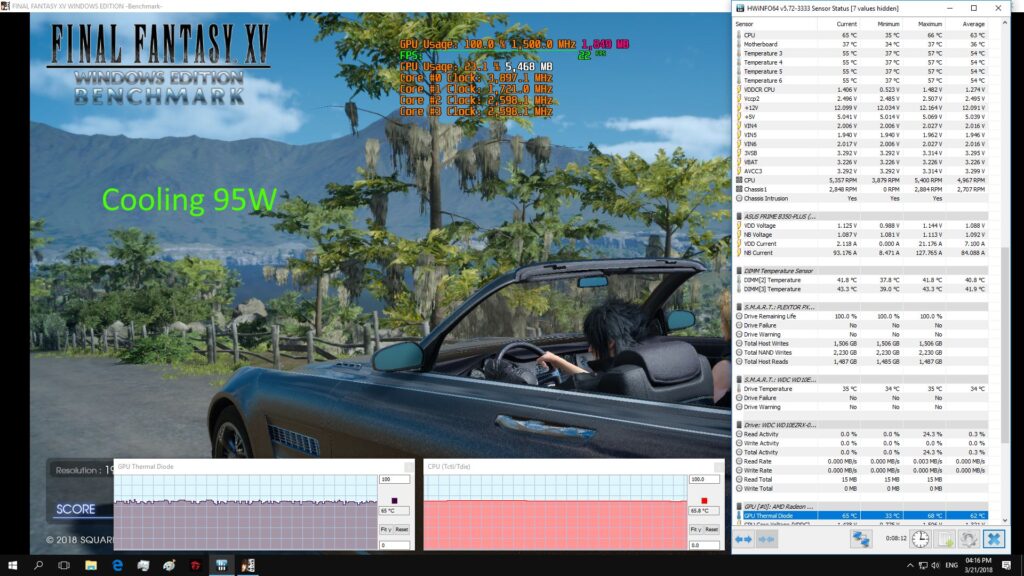Select the DIMM Temperature Sensor group header

click(861, 270)
